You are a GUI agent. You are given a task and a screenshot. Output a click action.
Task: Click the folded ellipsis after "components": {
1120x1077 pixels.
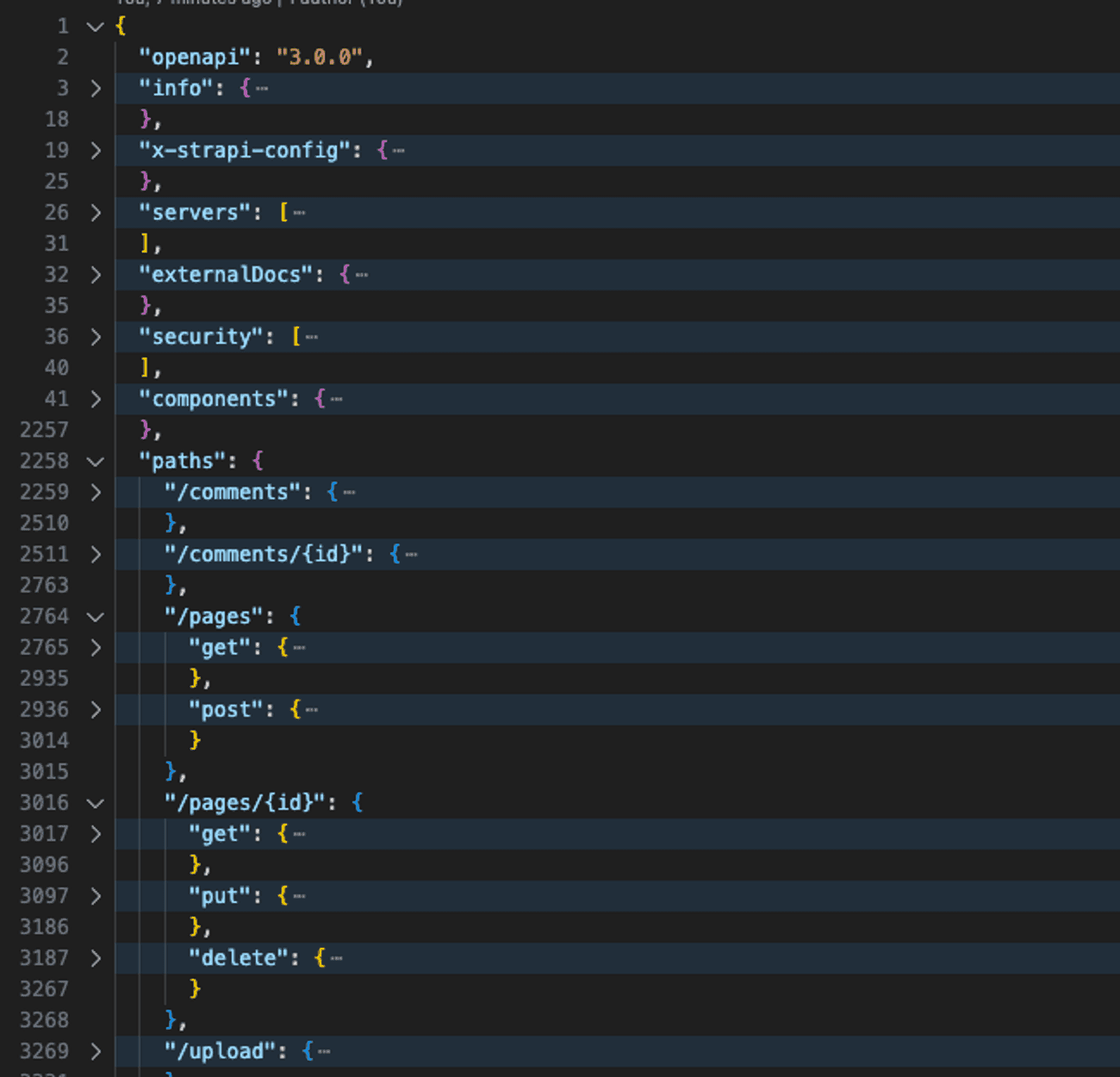coord(337,399)
